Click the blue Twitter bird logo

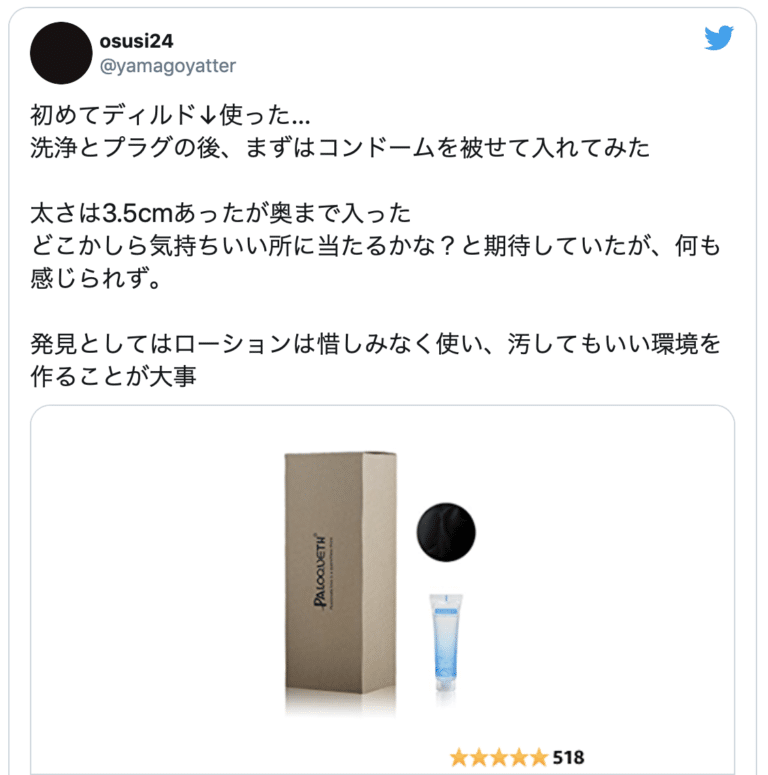pos(719,38)
